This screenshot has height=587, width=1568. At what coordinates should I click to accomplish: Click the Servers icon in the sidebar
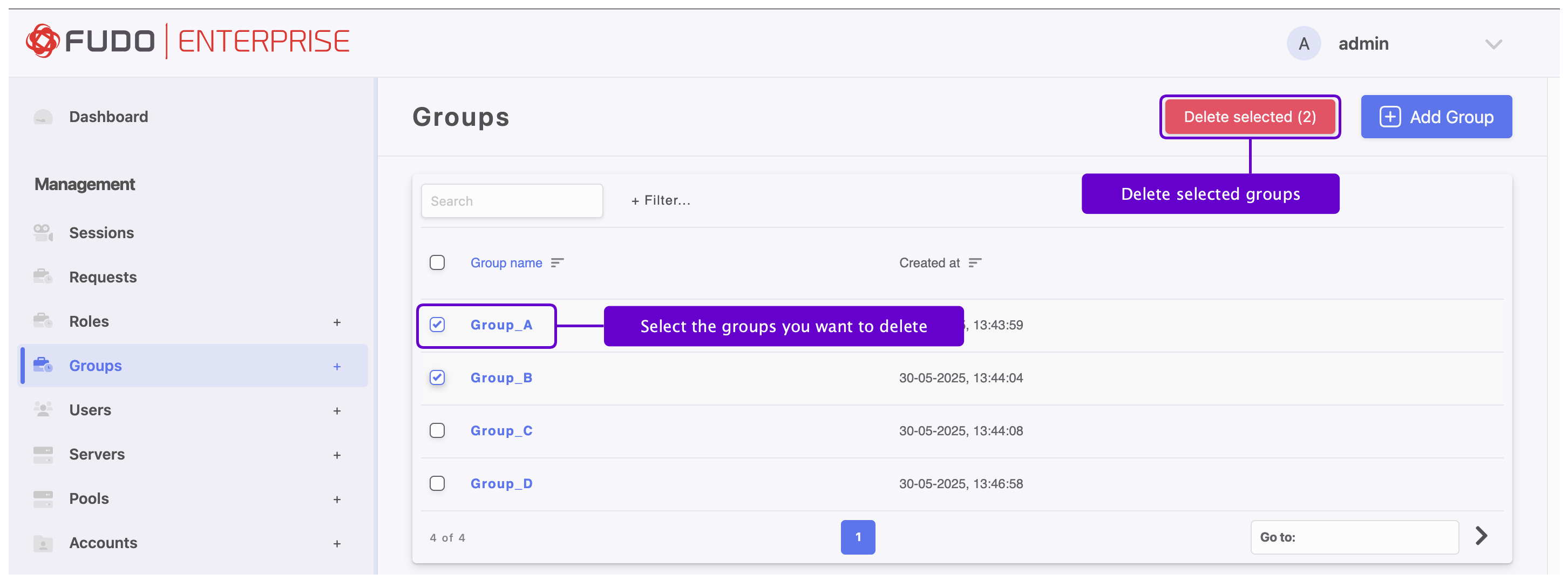pyautogui.click(x=42, y=454)
